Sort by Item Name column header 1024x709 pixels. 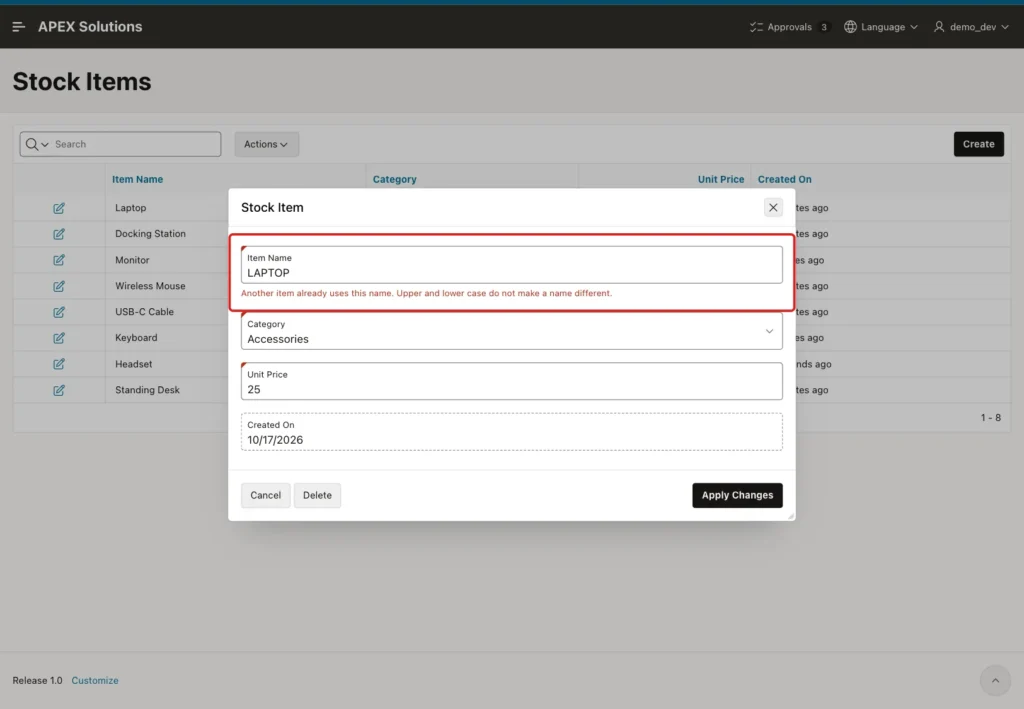(137, 180)
